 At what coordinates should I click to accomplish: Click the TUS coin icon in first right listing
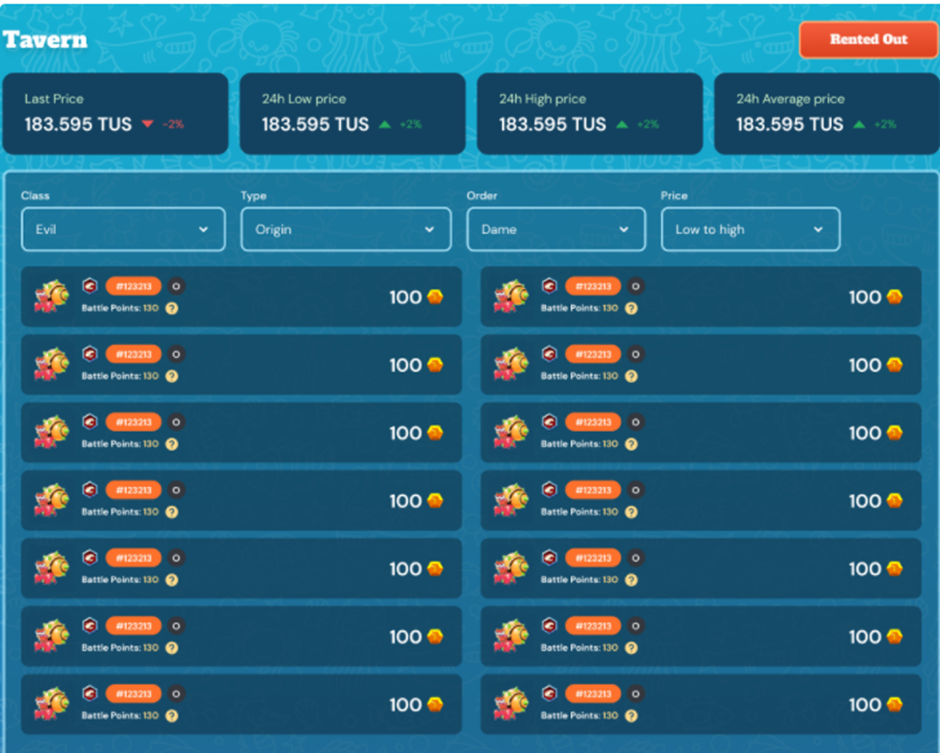point(895,297)
